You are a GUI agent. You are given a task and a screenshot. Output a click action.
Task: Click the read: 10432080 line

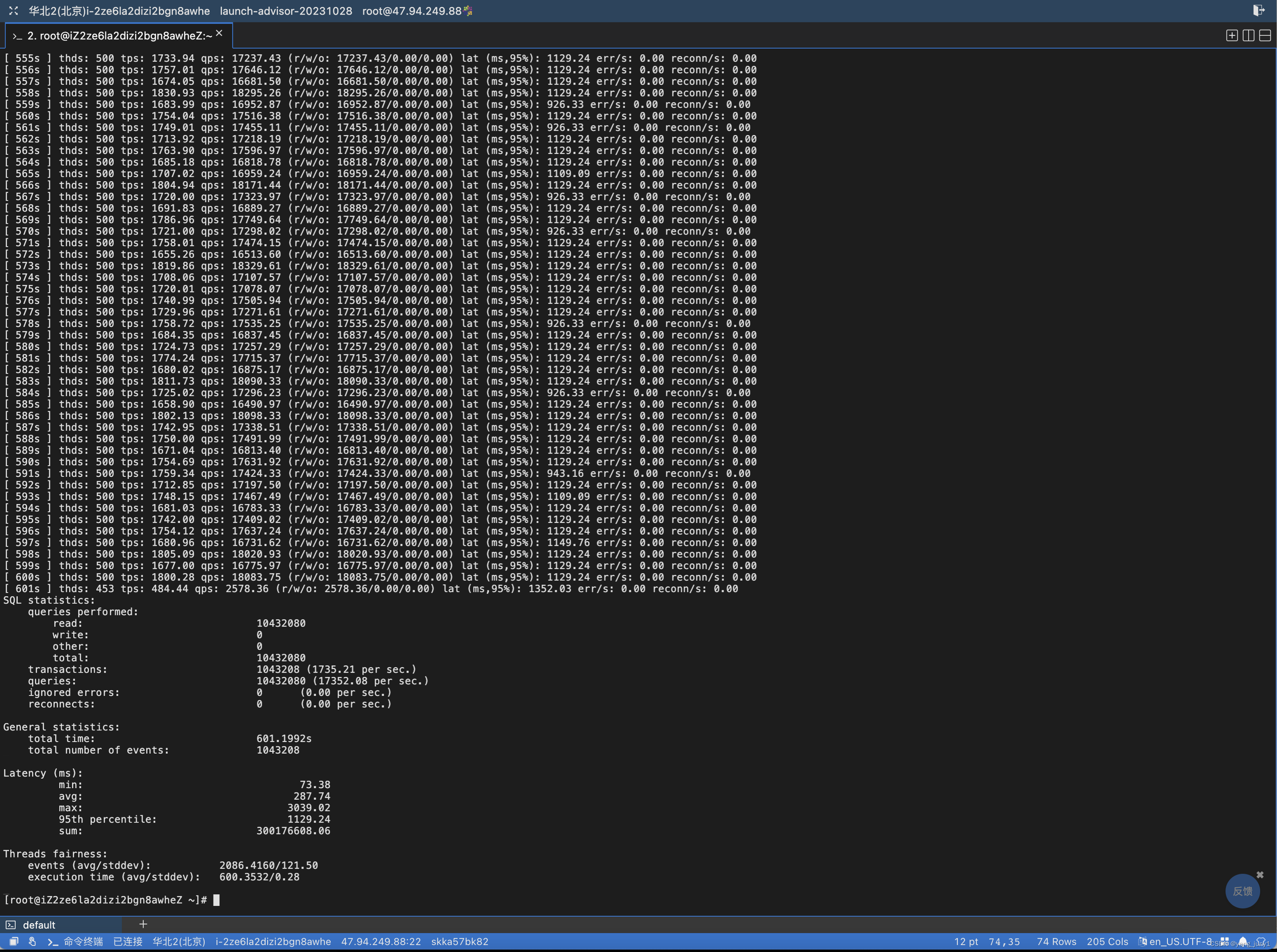pyautogui.click(x=179, y=623)
